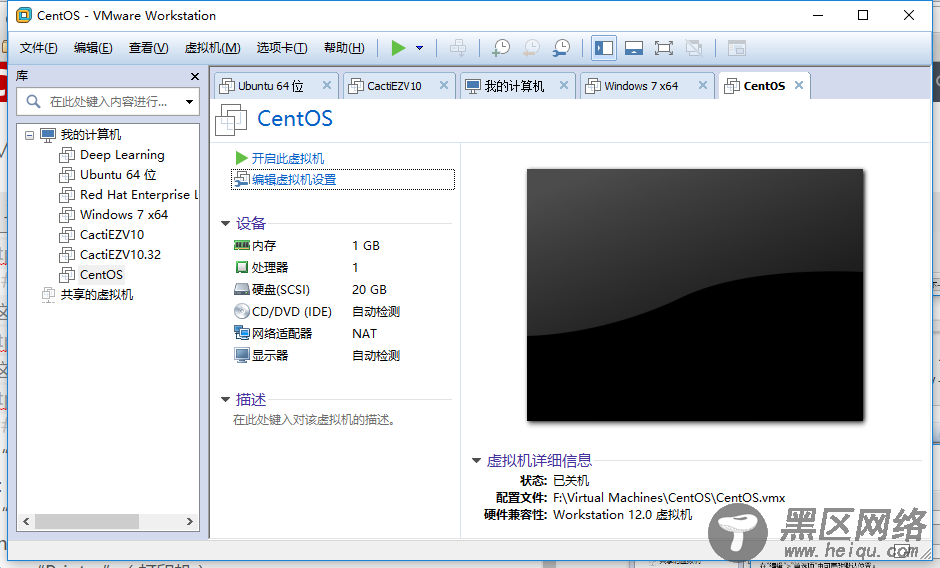Screen dimensions: 940x568
Task: Toggle the library sidebar view icon
Action: pos(604,48)
